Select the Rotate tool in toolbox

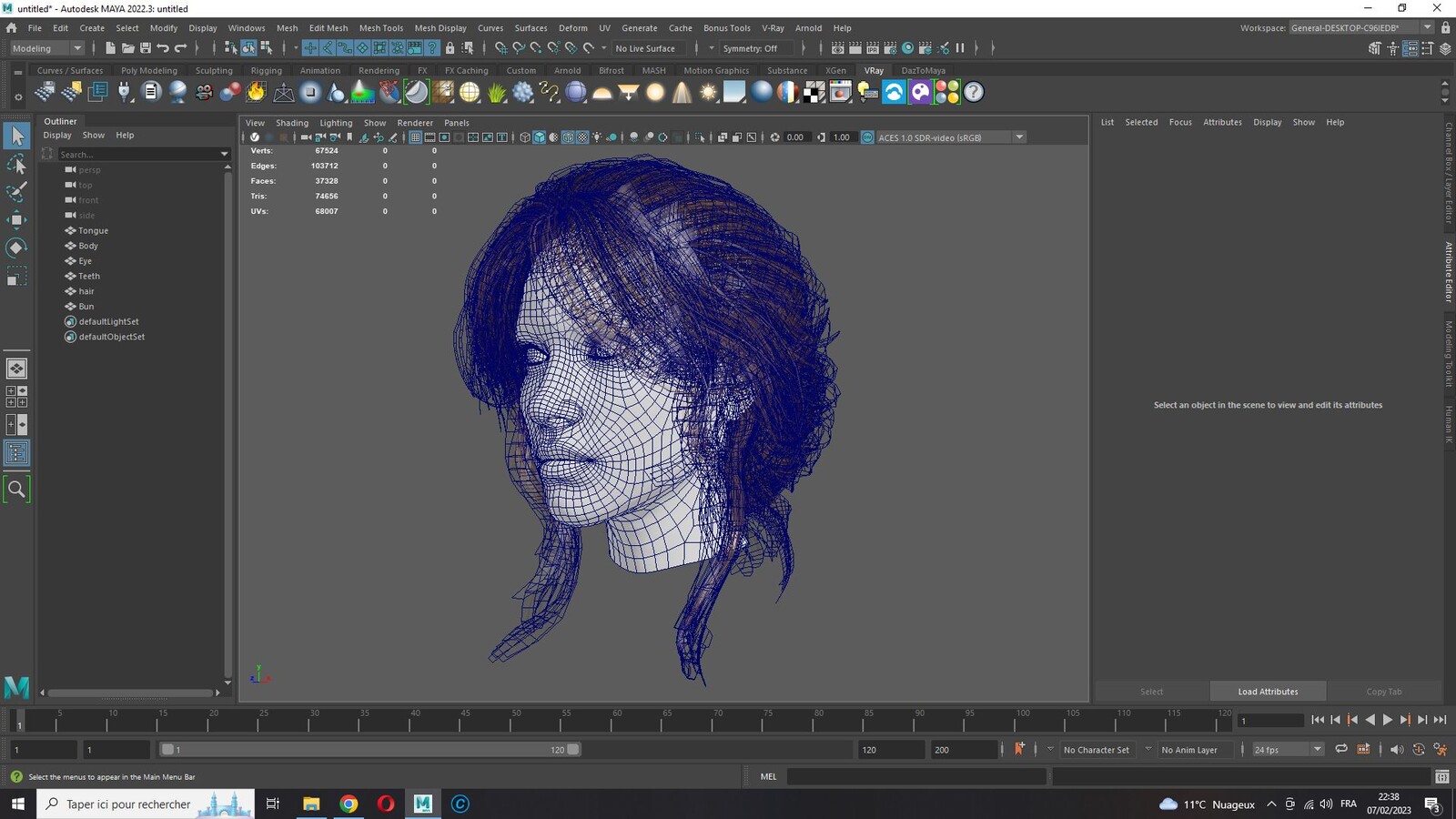[16, 248]
